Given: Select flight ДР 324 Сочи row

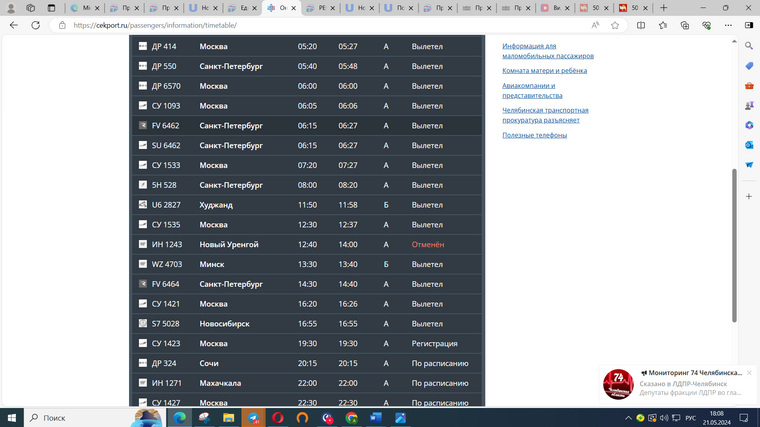Looking at the screenshot, I should pos(307,363).
